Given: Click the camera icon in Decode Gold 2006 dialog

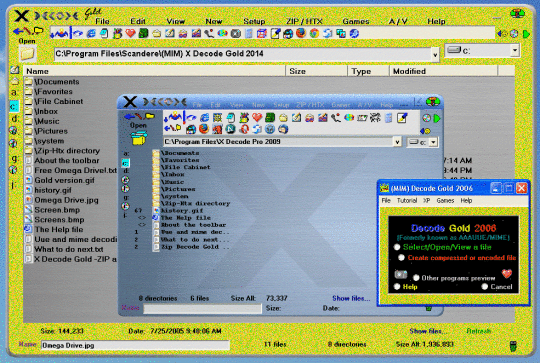Looking at the screenshot, I should [401, 274].
